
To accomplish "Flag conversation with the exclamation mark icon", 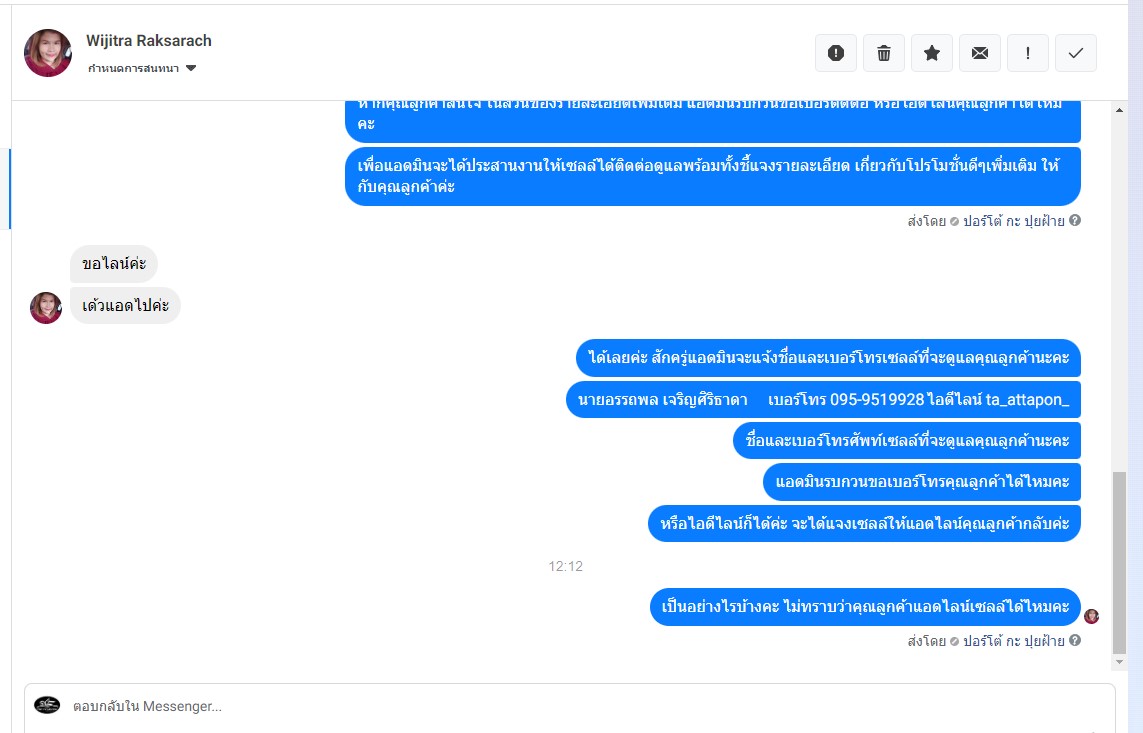I will coord(1028,53).
